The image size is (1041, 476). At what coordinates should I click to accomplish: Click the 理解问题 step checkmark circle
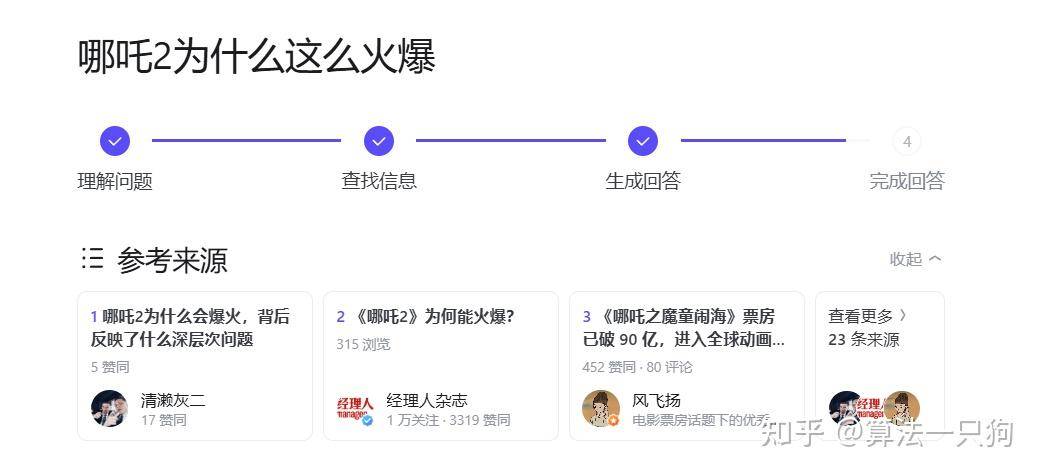coord(115,141)
